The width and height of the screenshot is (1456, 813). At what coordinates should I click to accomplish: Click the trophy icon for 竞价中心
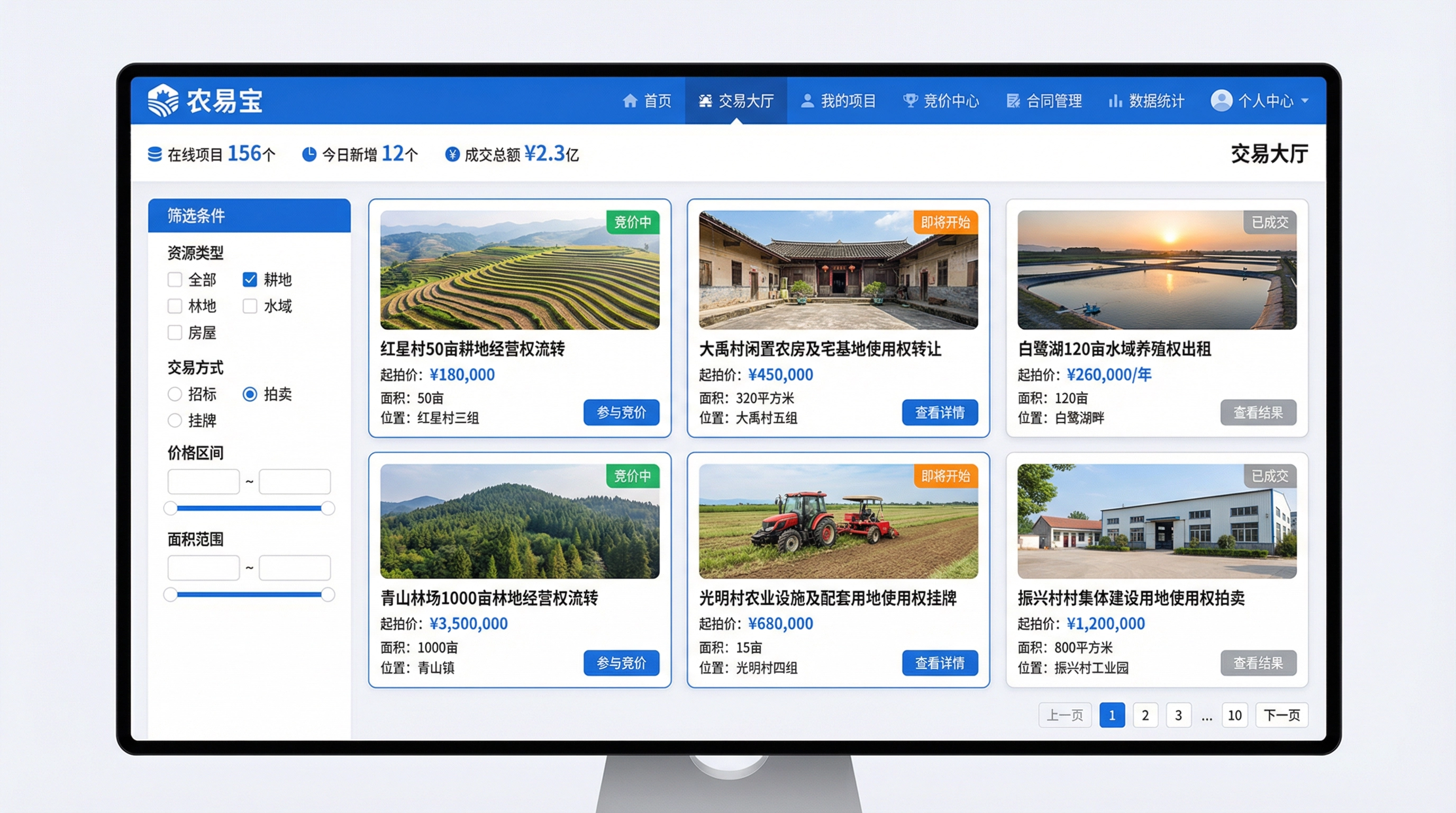pos(910,101)
